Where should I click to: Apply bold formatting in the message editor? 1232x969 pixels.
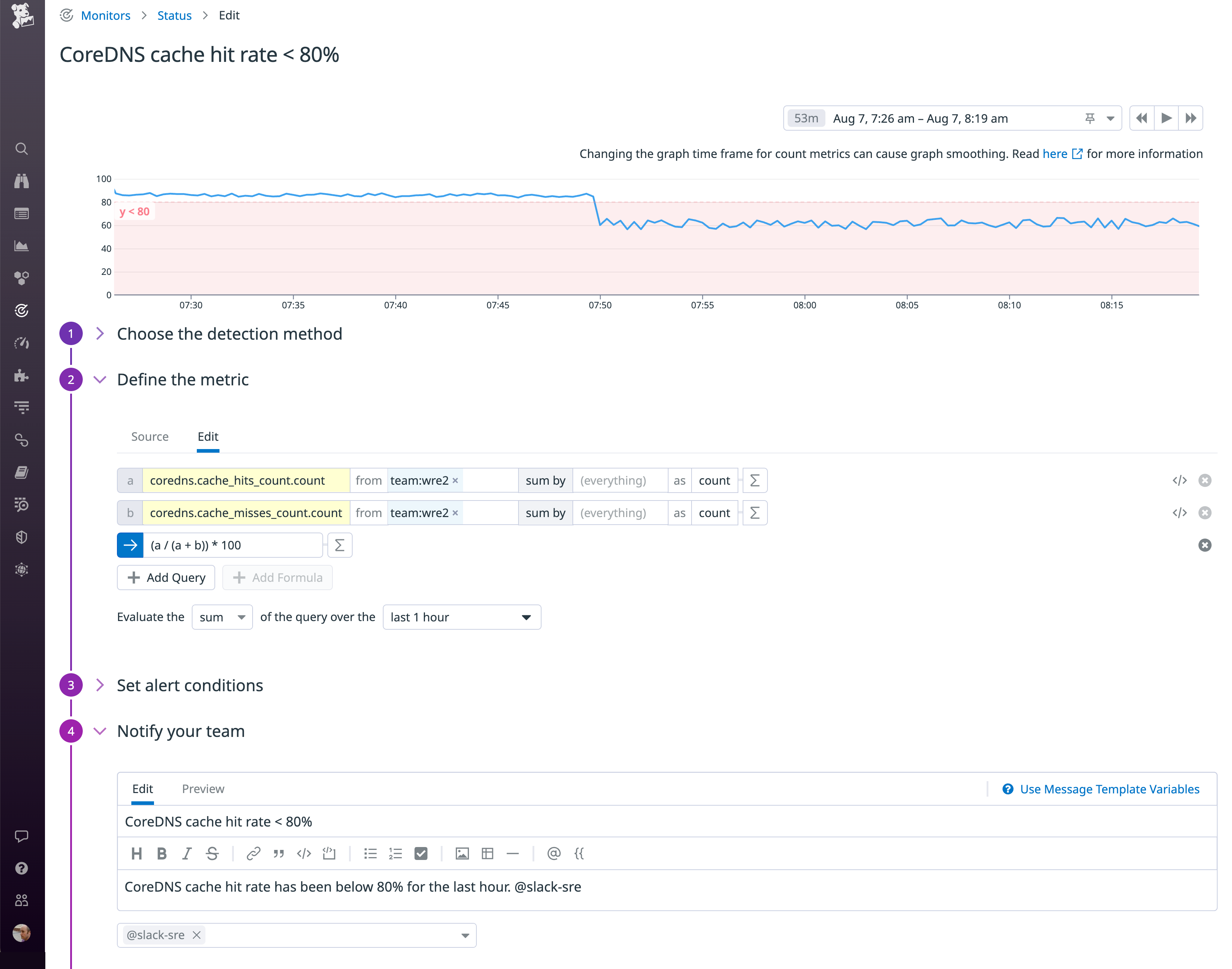point(162,853)
